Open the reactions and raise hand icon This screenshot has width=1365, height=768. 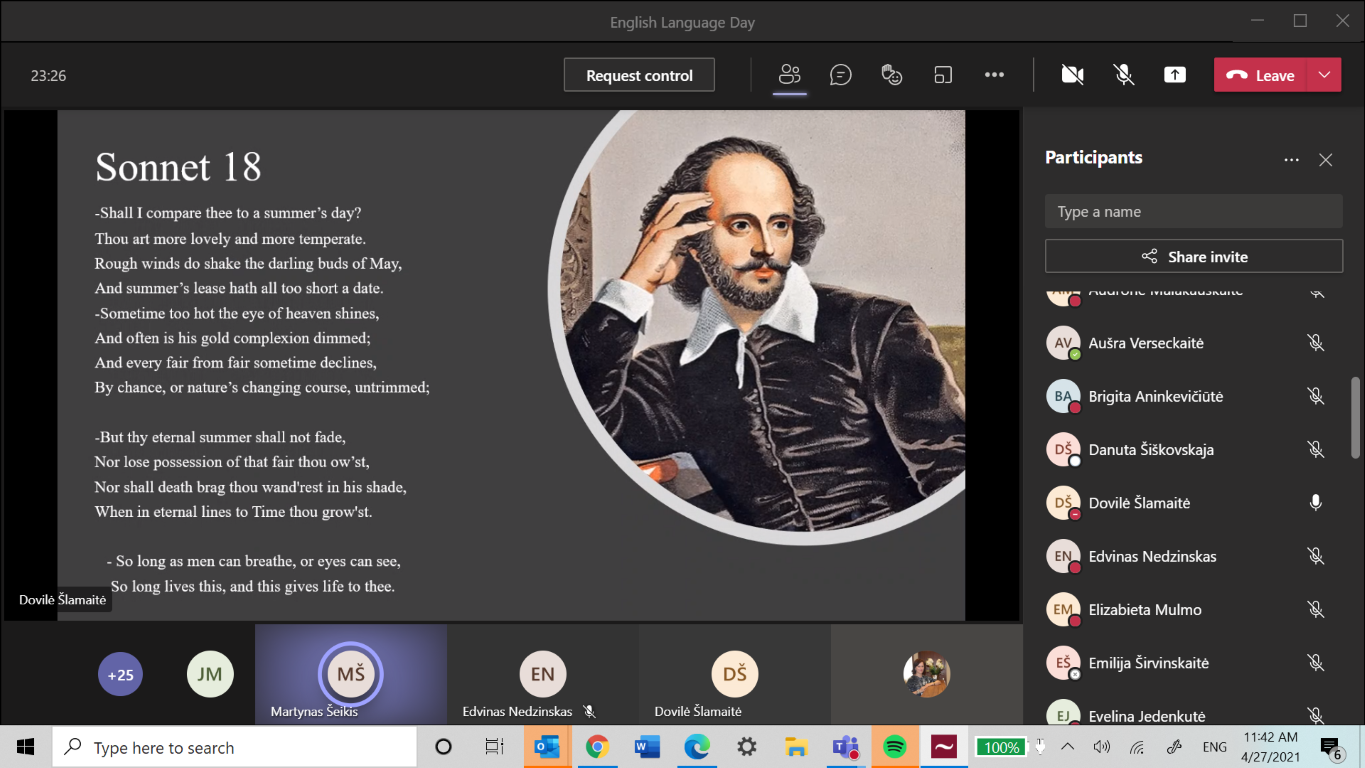click(x=892, y=75)
